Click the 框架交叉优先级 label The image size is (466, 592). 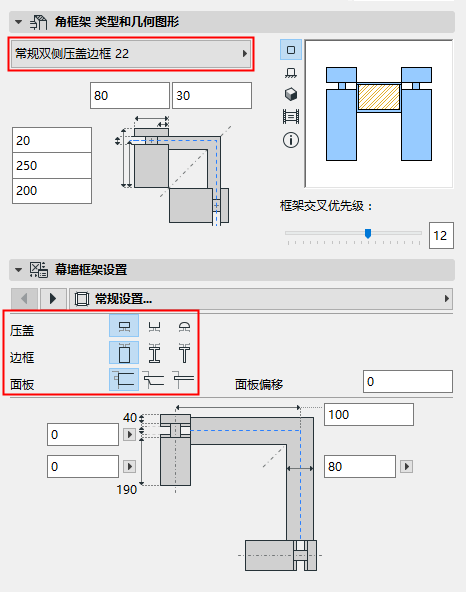(x=326, y=206)
